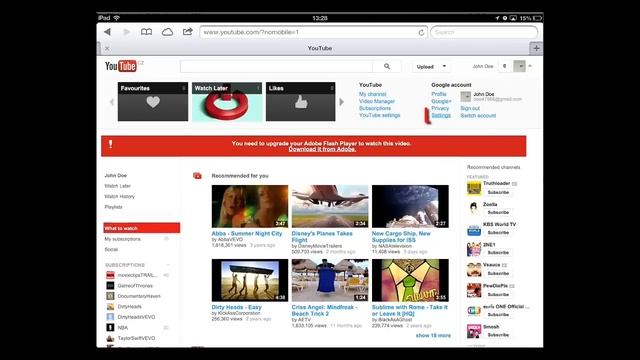Click the Switch account link

[478, 116]
